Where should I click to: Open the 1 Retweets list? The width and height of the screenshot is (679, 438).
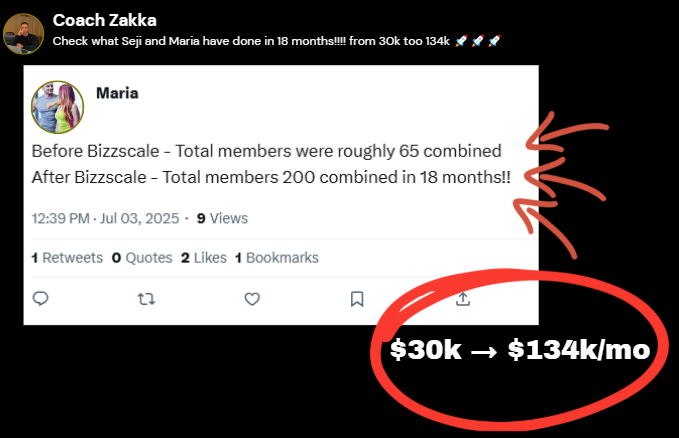(x=67, y=257)
